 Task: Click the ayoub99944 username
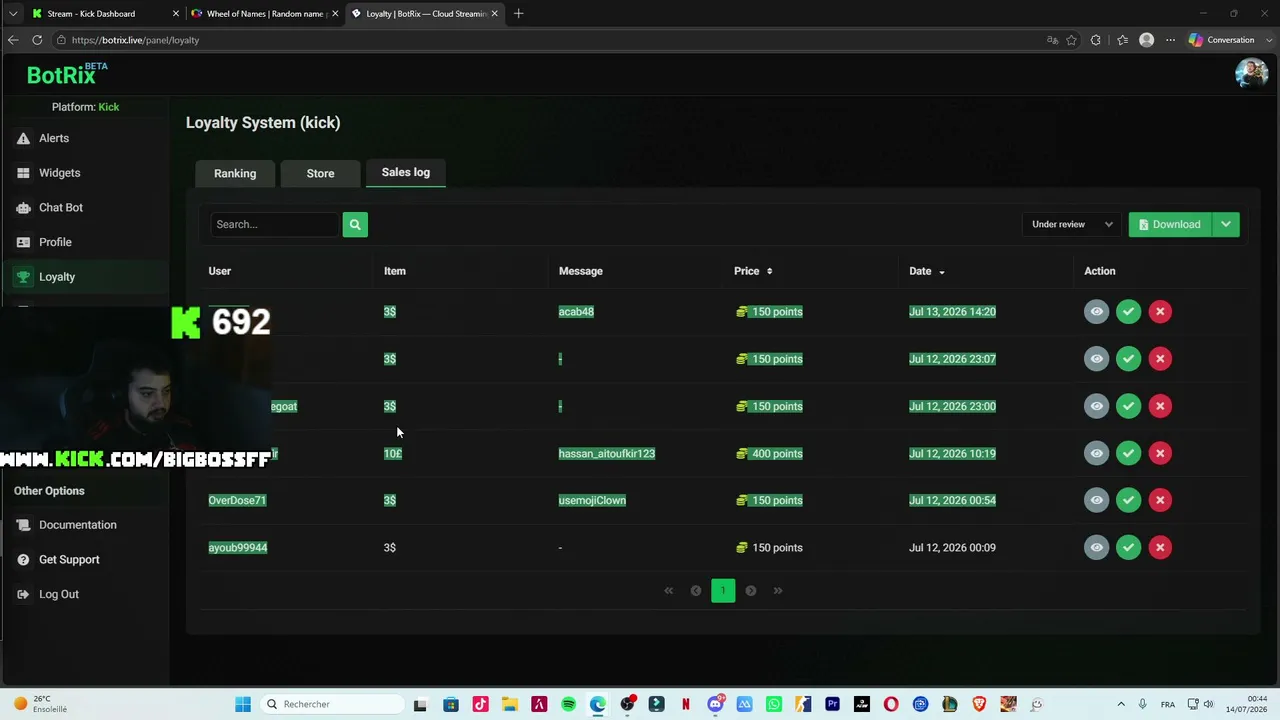238,548
